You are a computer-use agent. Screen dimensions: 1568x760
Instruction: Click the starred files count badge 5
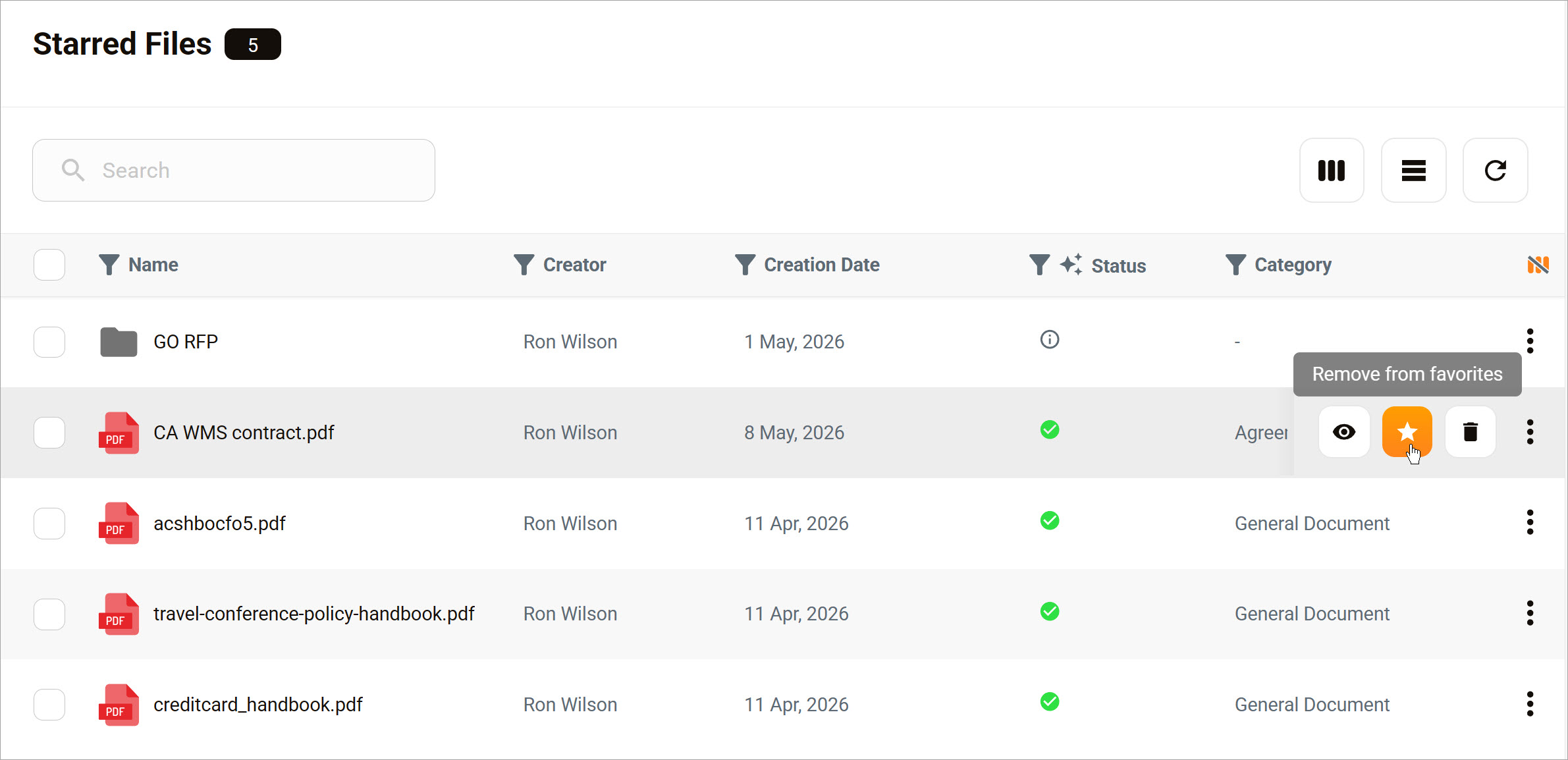pos(253,44)
